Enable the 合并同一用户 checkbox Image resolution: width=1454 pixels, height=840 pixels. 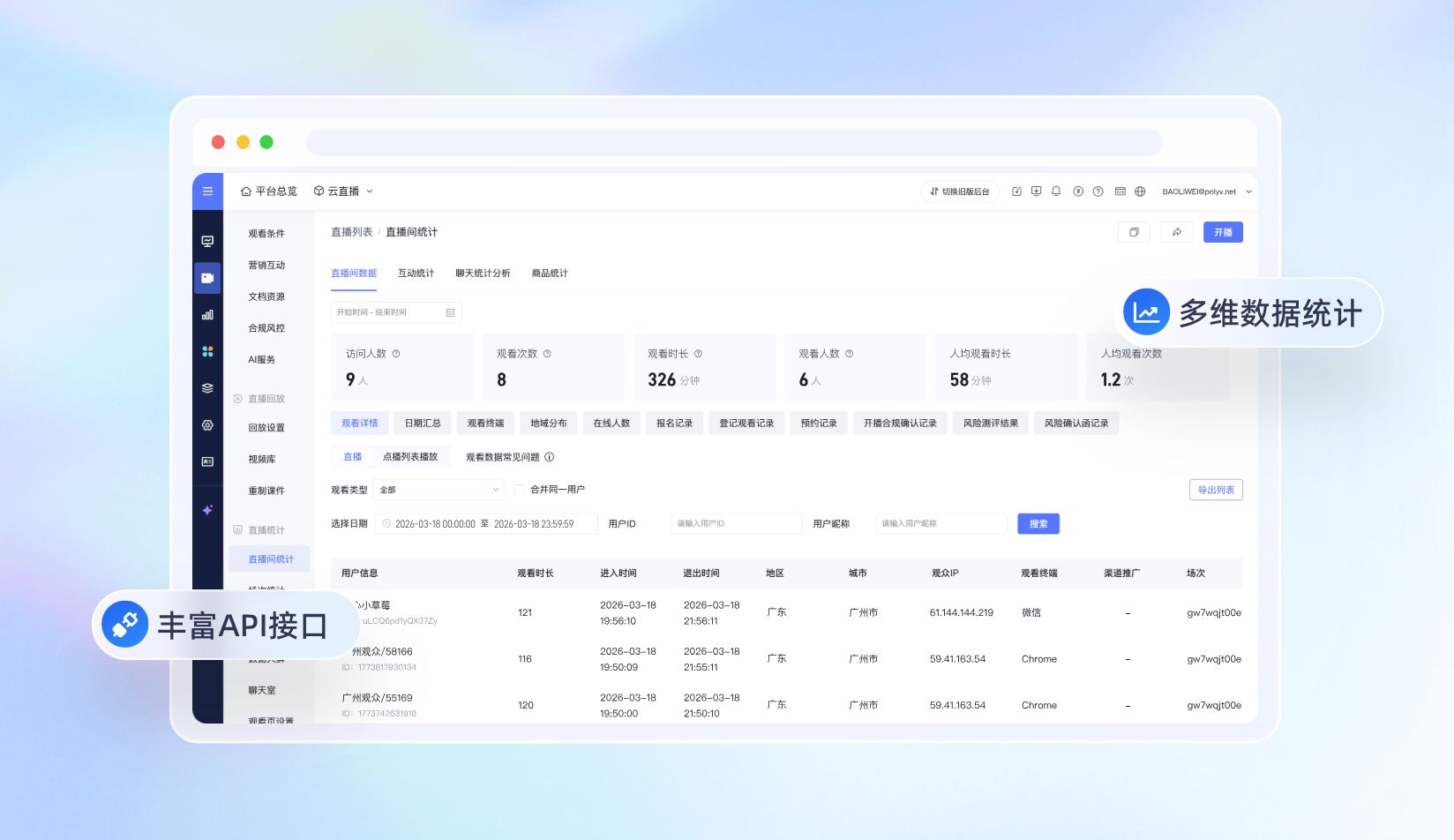(520, 489)
